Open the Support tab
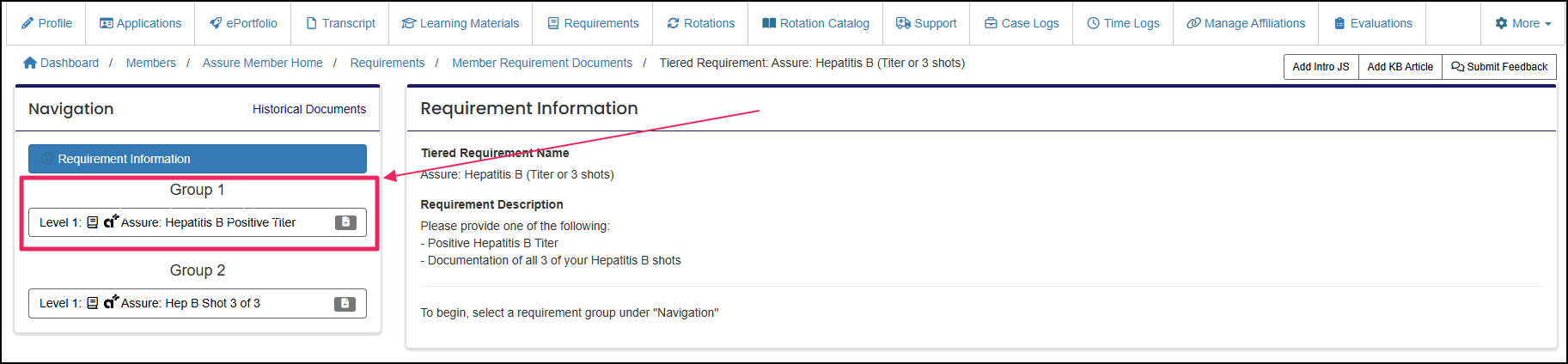This screenshot has height=364, width=1568. click(926, 23)
